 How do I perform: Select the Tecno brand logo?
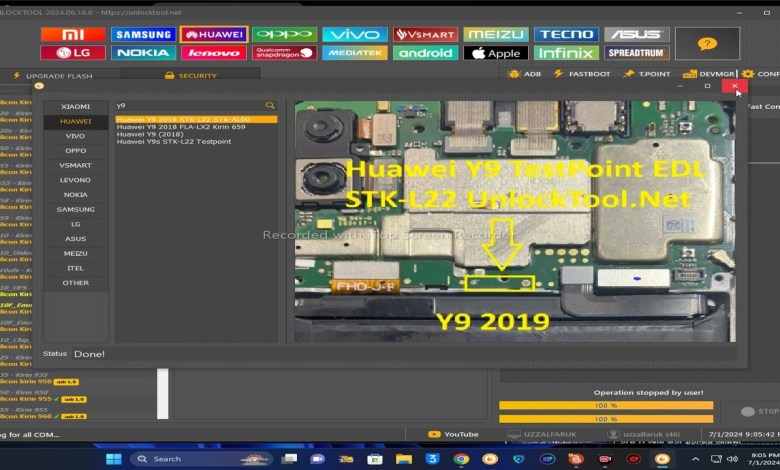click(566, 34)
